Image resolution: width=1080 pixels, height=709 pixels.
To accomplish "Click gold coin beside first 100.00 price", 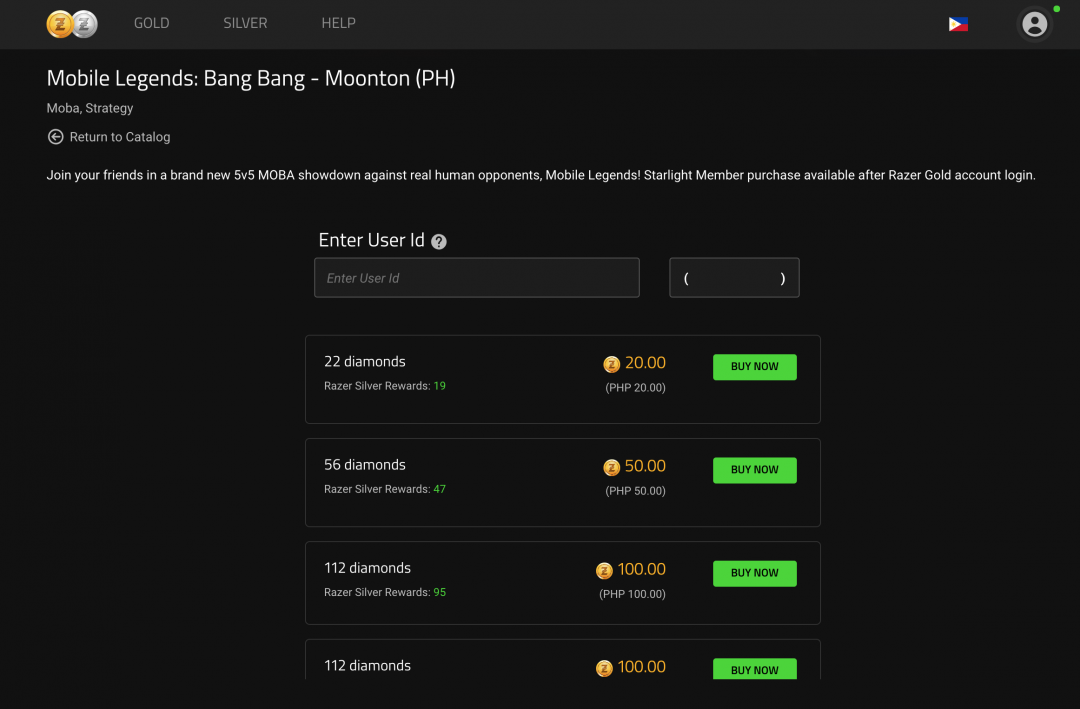I will pyautogui.click(x=604, y=571).
